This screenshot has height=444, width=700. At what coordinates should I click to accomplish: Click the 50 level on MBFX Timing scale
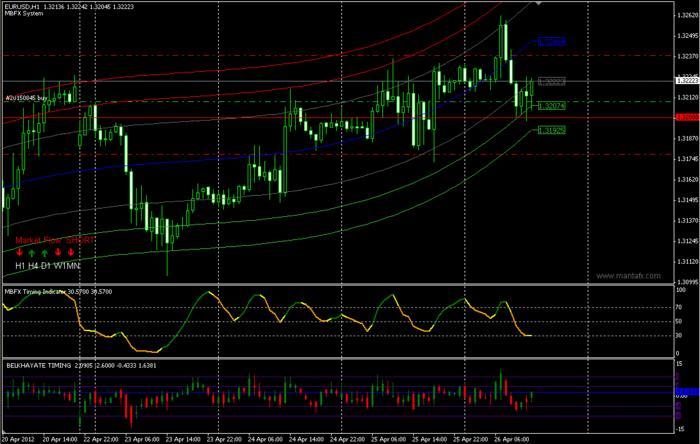click(x=679, y=321)
